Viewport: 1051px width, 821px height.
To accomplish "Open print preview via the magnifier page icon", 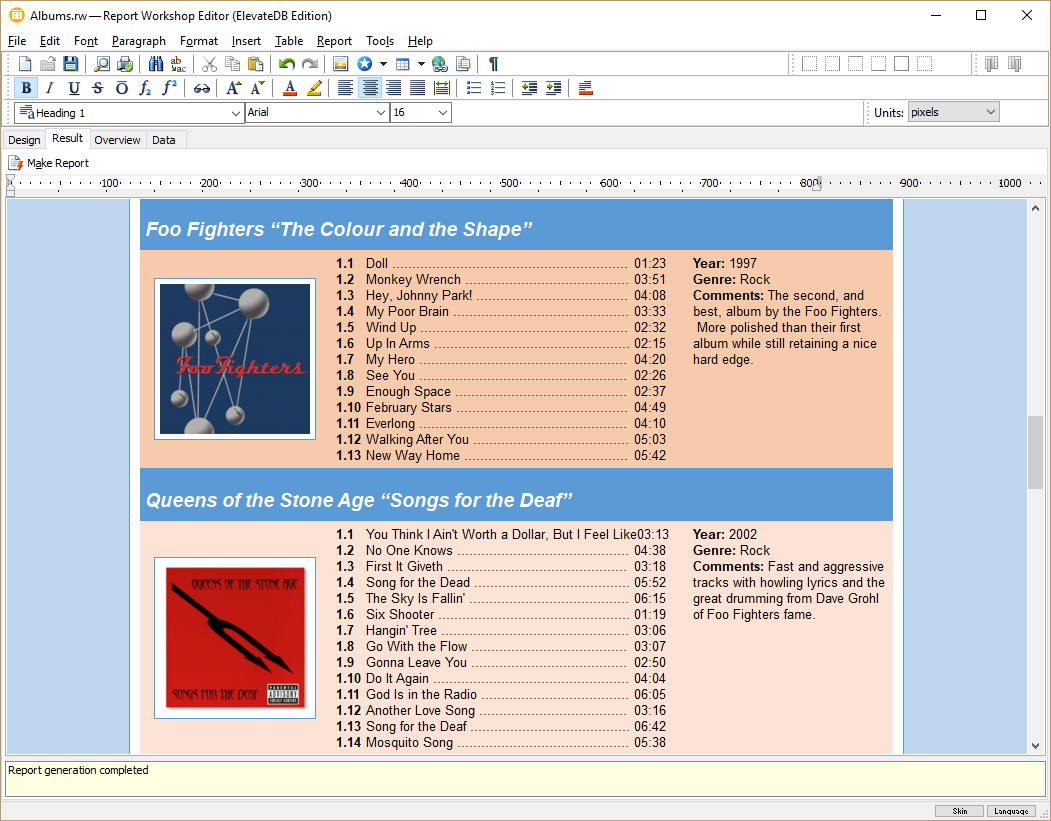I will click(101, 64).
